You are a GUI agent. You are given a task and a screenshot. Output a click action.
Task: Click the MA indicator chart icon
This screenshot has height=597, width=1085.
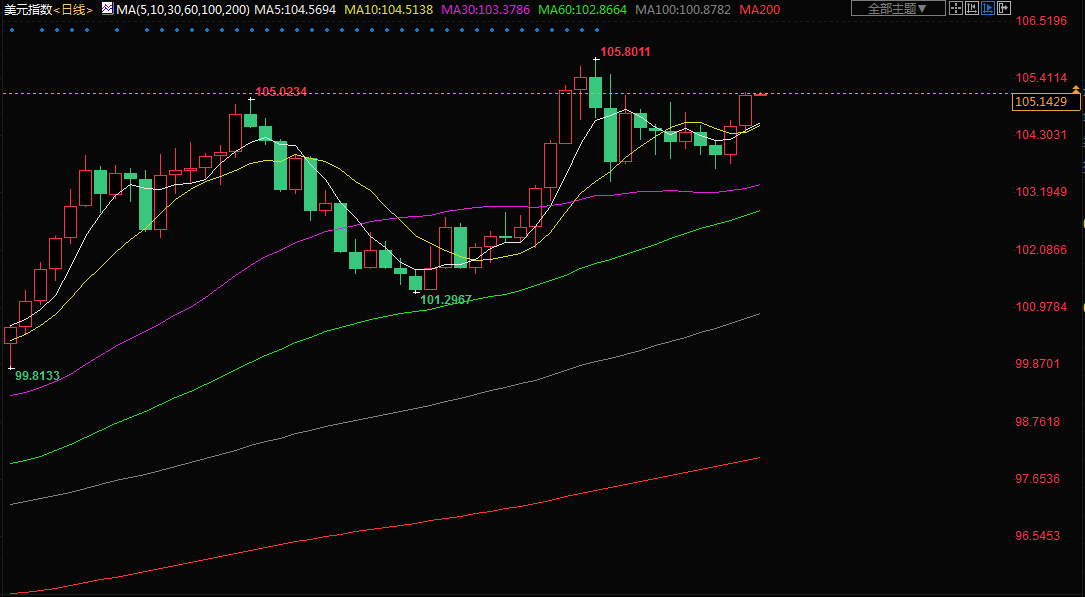(x=108, y=8)
